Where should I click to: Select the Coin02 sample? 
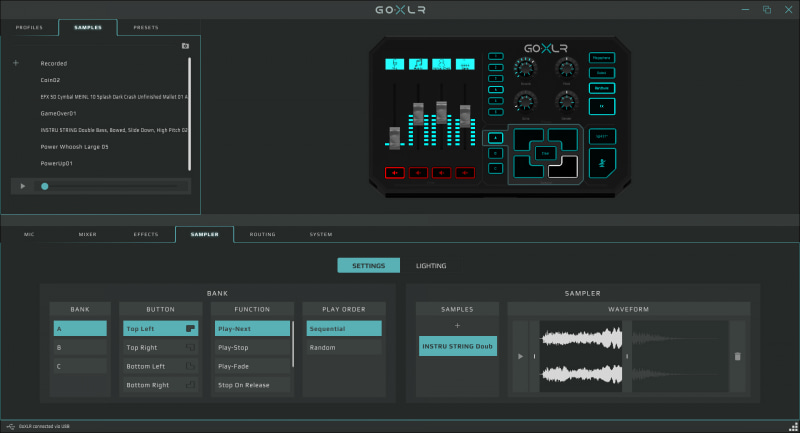coord(50,80)
